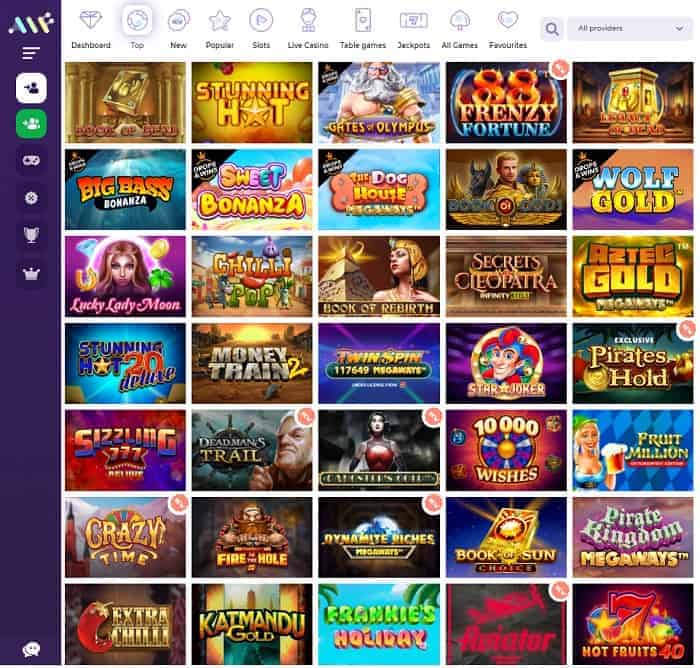The width and height of the screenshot is (700, 668).
Task: Play Money Train 2 game
Action: (252, 364)
